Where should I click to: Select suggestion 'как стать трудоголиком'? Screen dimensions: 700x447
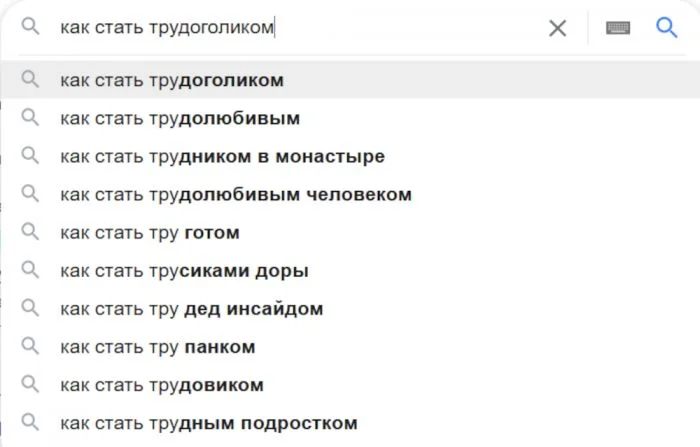pyautogui.click(x=350, y=80)
